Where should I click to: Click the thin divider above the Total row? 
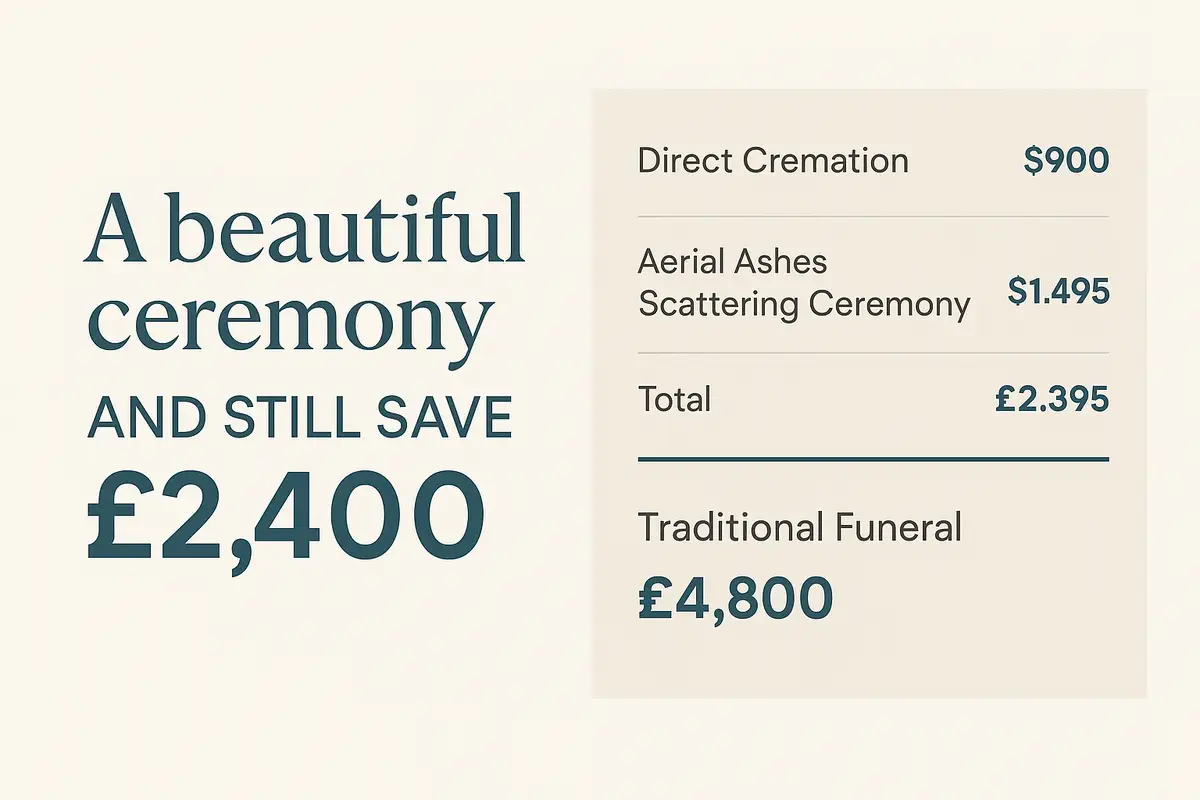(x=873, y=353)
